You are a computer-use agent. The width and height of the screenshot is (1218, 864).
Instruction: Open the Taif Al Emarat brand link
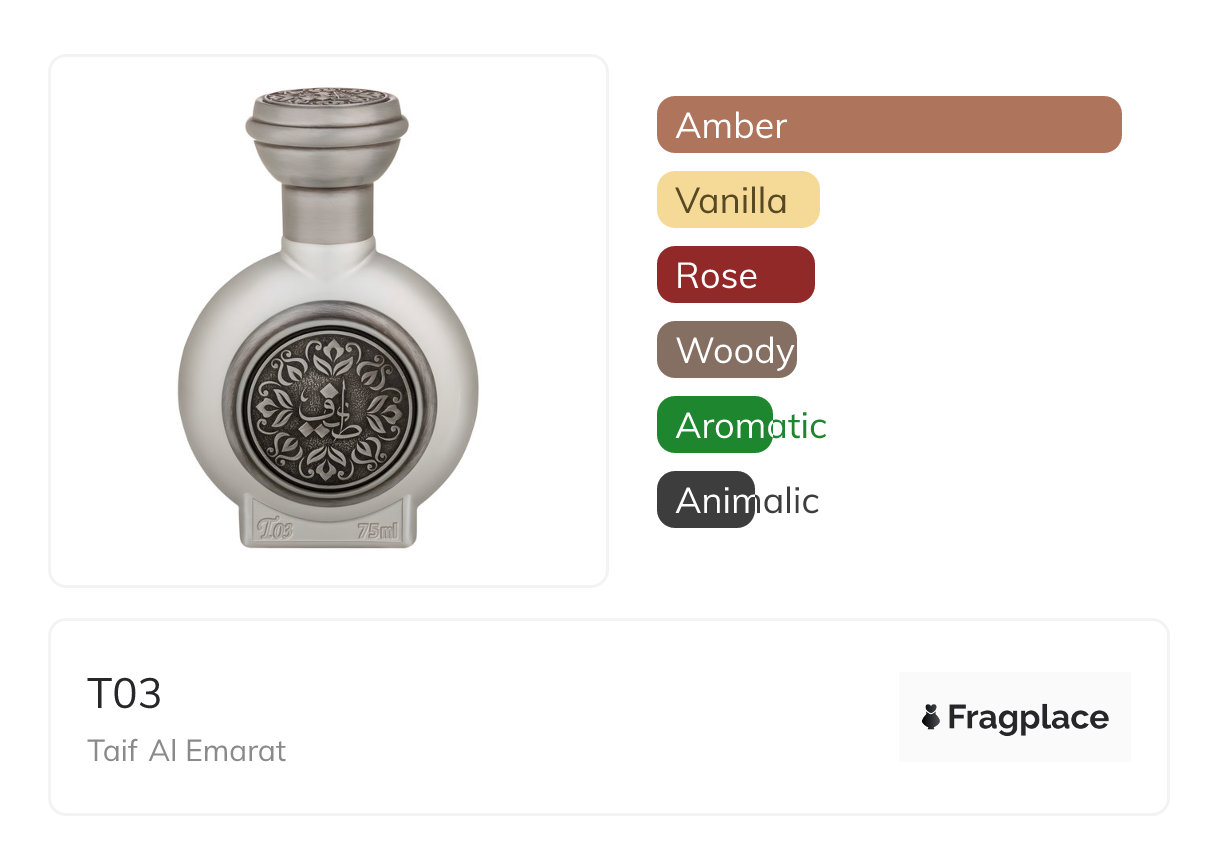point(186,751)
